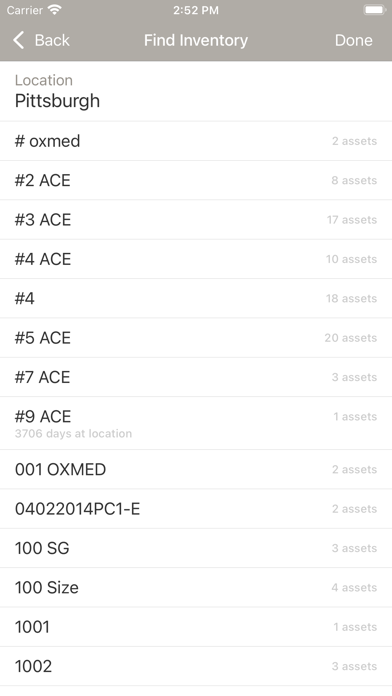
Task: Open the Location field showing Pittsburgh
Action: (196, 91)
